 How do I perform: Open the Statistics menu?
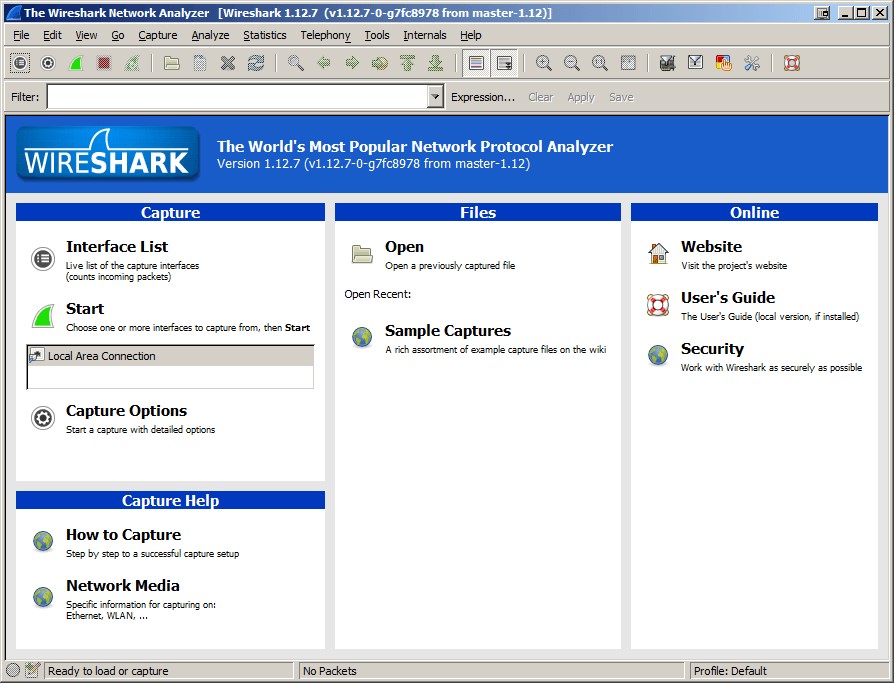coord(265,35)
